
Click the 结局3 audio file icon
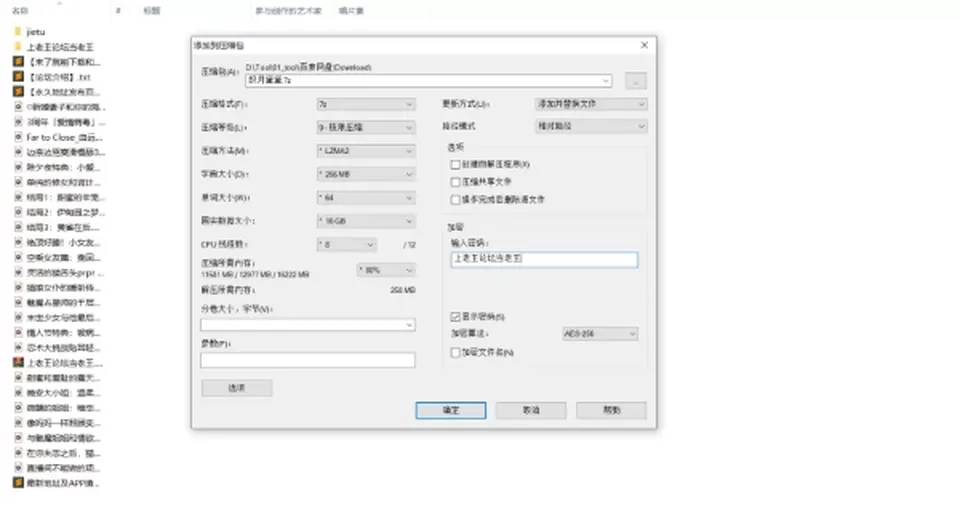(x=18, y=227)
